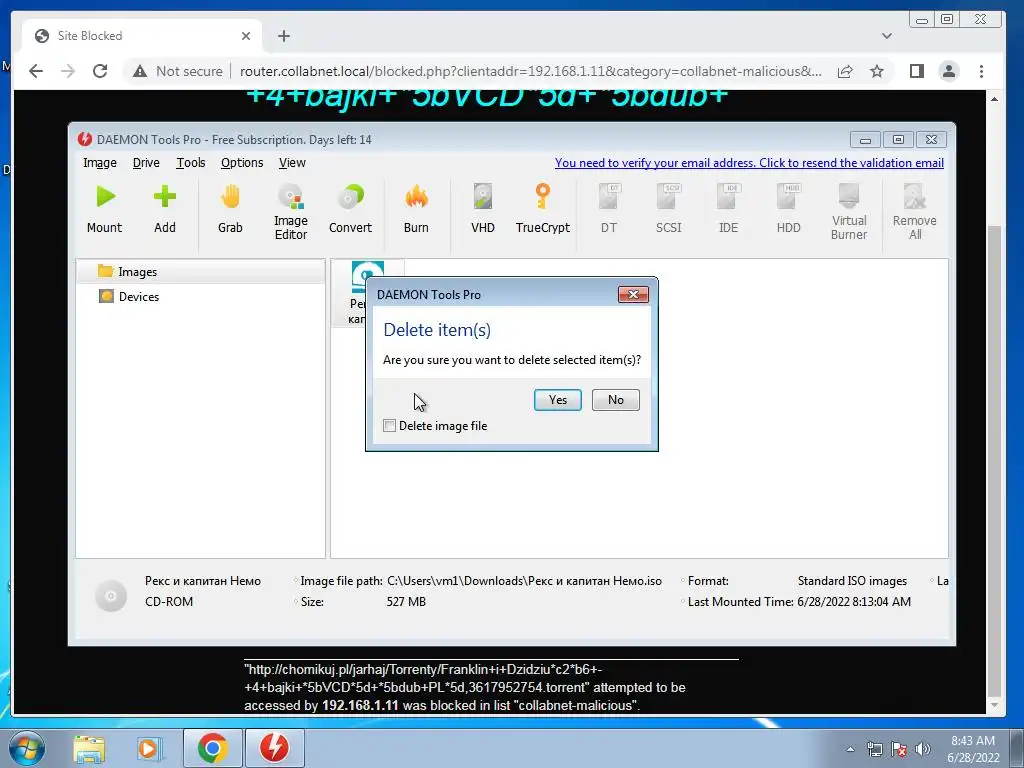Image resolution: width=1024 pixels, height=768 pixels.
Task: Cancel deletion with No button
Action: pos(615,400)
